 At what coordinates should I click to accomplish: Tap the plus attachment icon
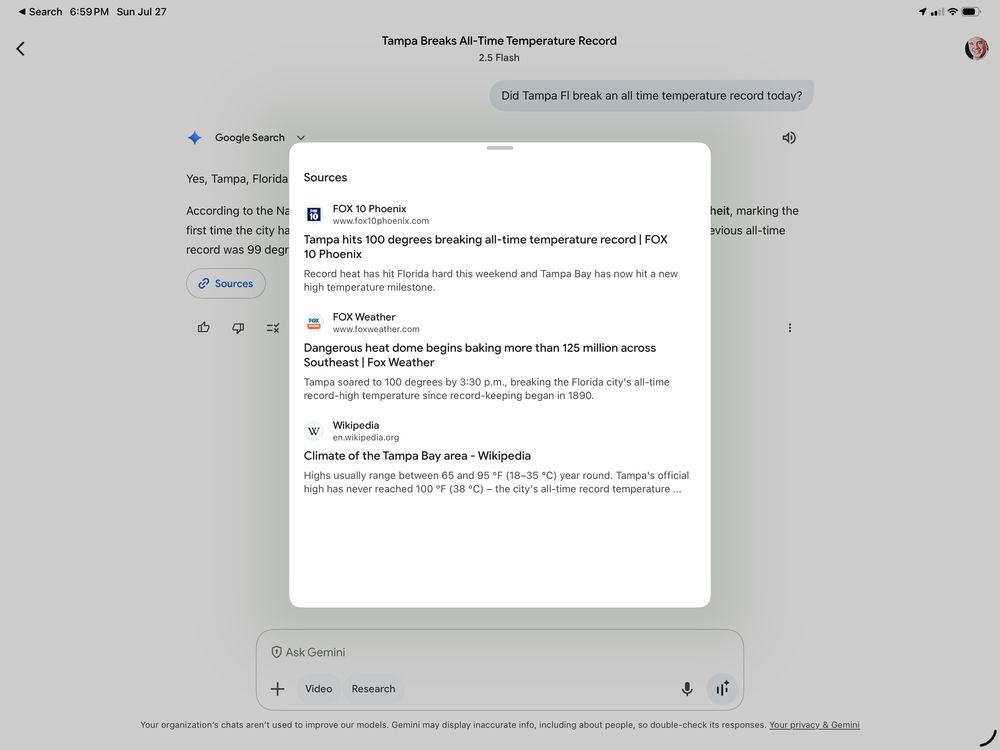tap(277, 689)
